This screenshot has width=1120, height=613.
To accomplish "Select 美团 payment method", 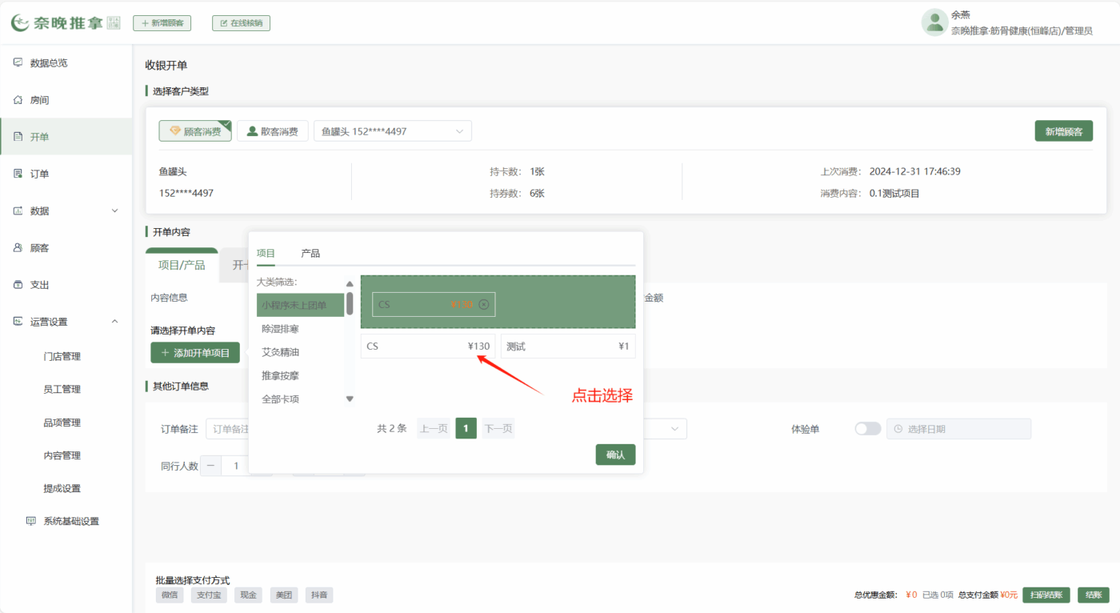I will pyautogui.click(x=284, y=595).
